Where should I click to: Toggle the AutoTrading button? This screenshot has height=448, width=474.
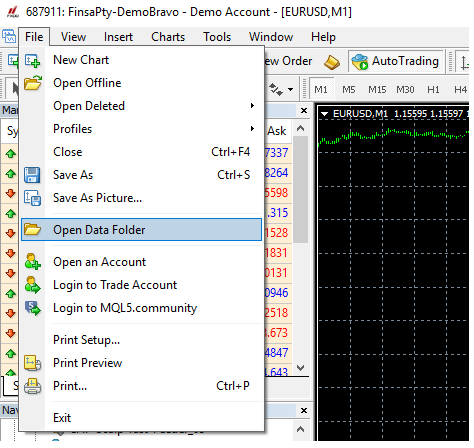tap(396, 61)
